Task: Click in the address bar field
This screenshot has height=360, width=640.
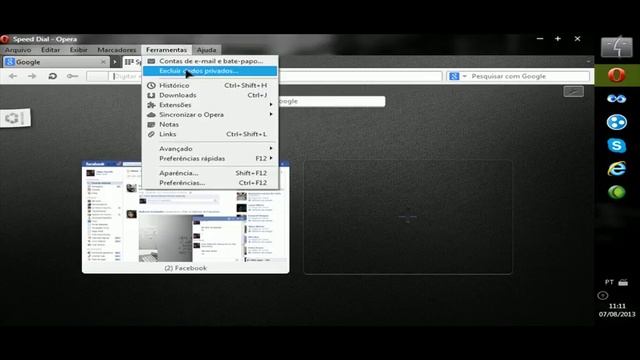Action: coord(264,76)
